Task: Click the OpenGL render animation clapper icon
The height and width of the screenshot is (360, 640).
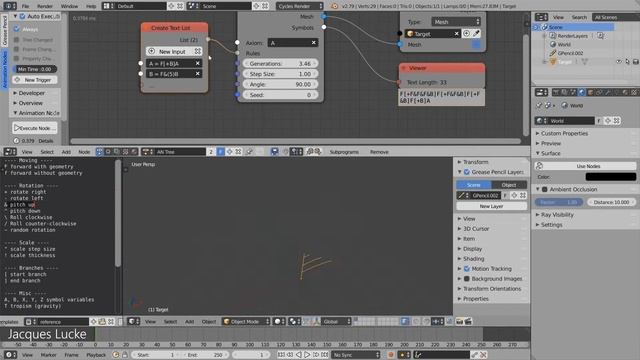Action: (x=468, y=321)
